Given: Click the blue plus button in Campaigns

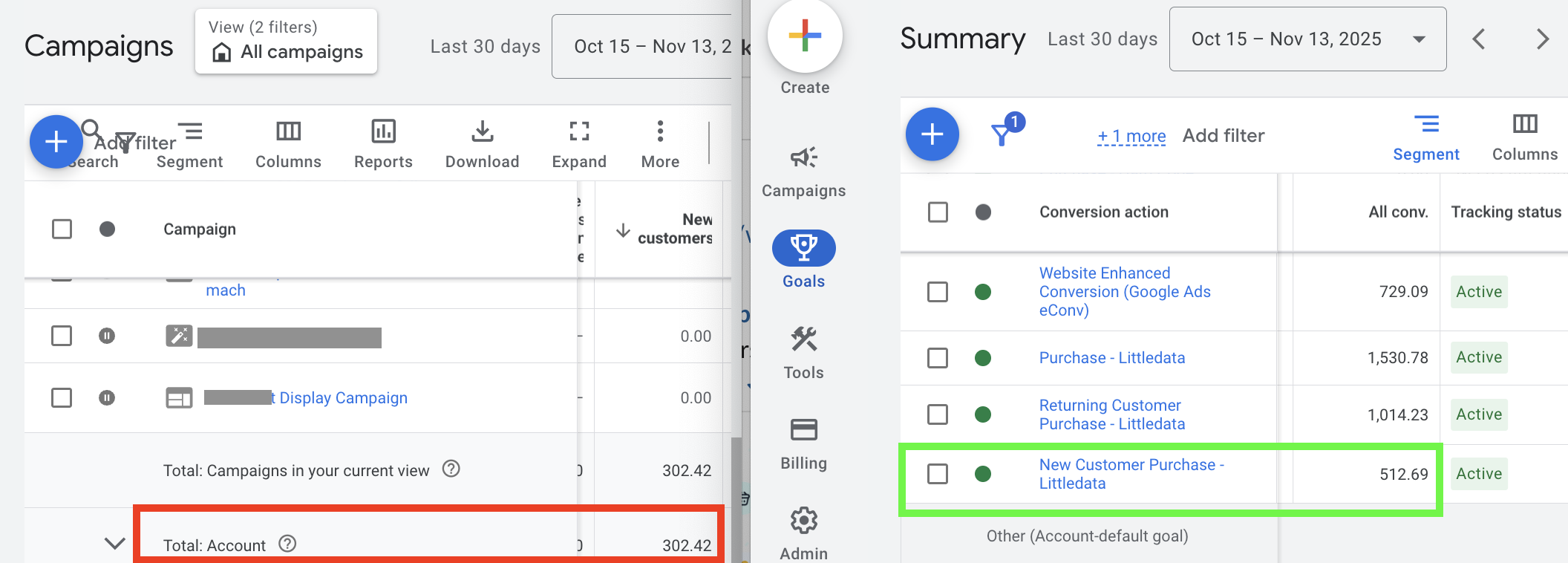Looking at the screenshot, I should click(x=56, y=141).
